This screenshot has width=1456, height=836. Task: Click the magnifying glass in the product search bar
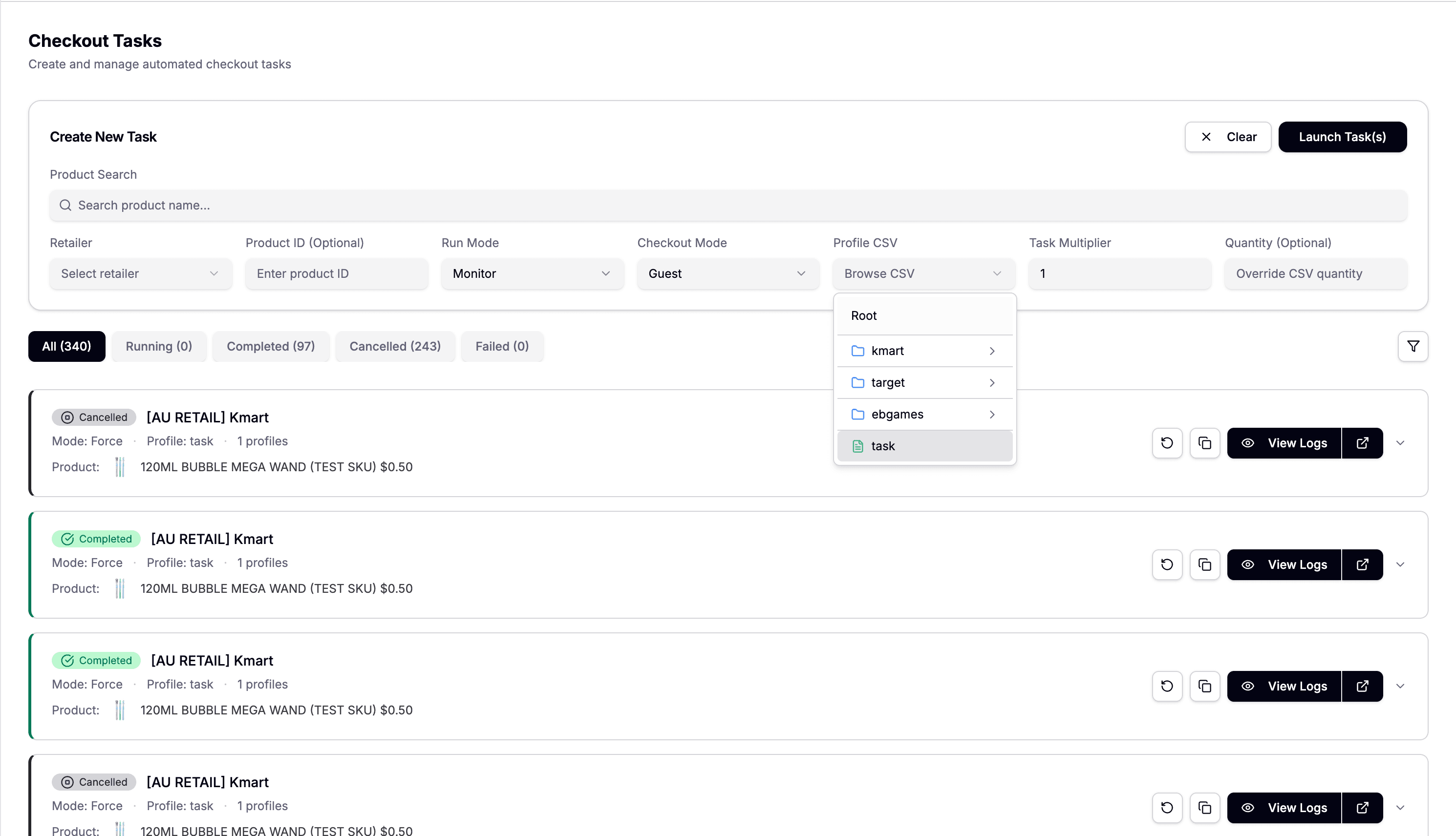click(x=65, y=205)
